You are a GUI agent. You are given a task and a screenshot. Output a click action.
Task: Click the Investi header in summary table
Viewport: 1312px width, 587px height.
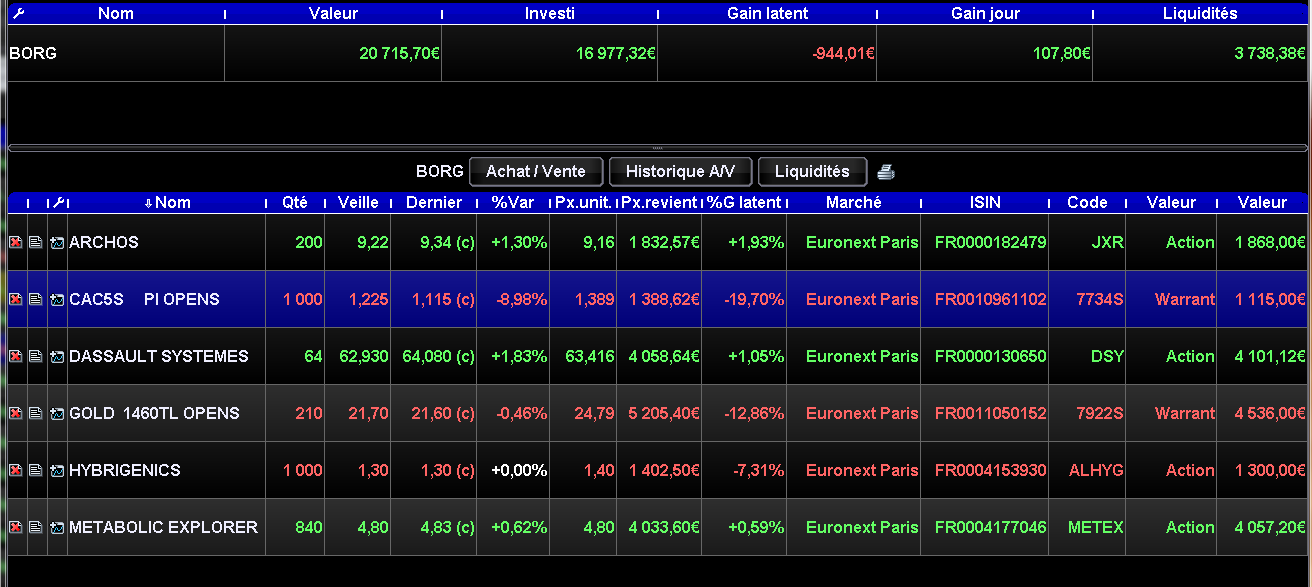[549, 14]
